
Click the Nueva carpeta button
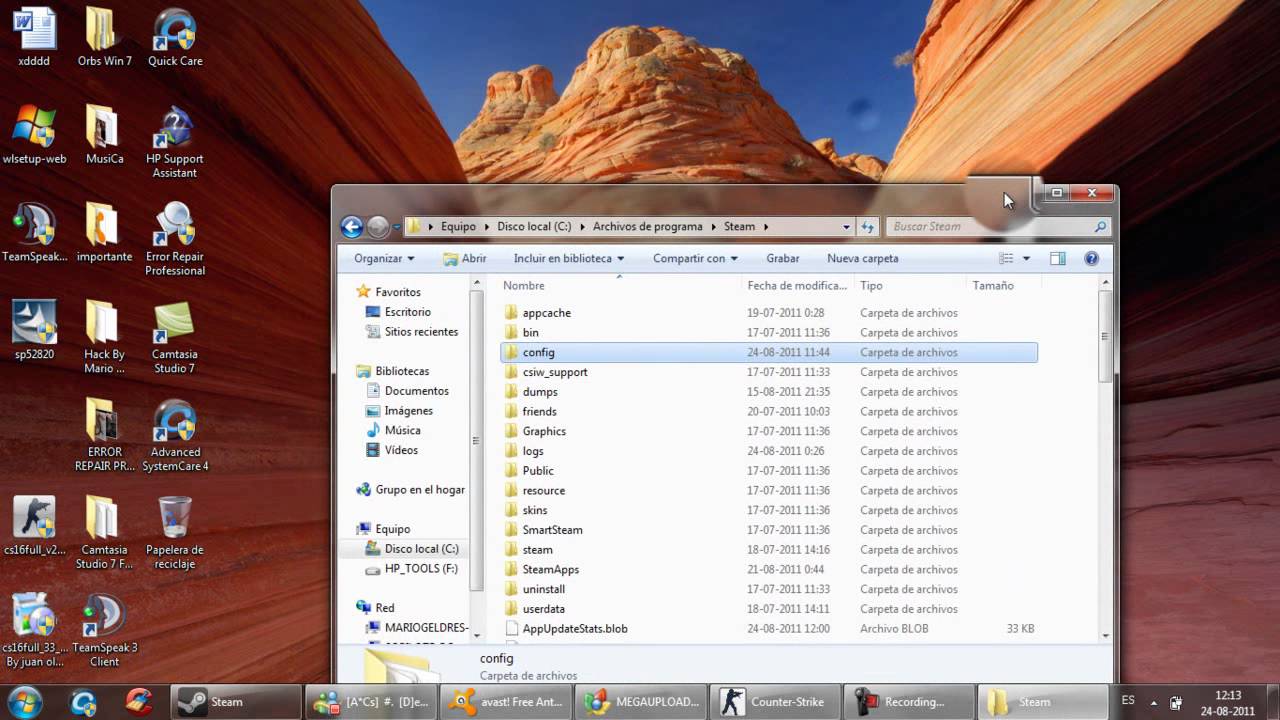tap(862, 258)
